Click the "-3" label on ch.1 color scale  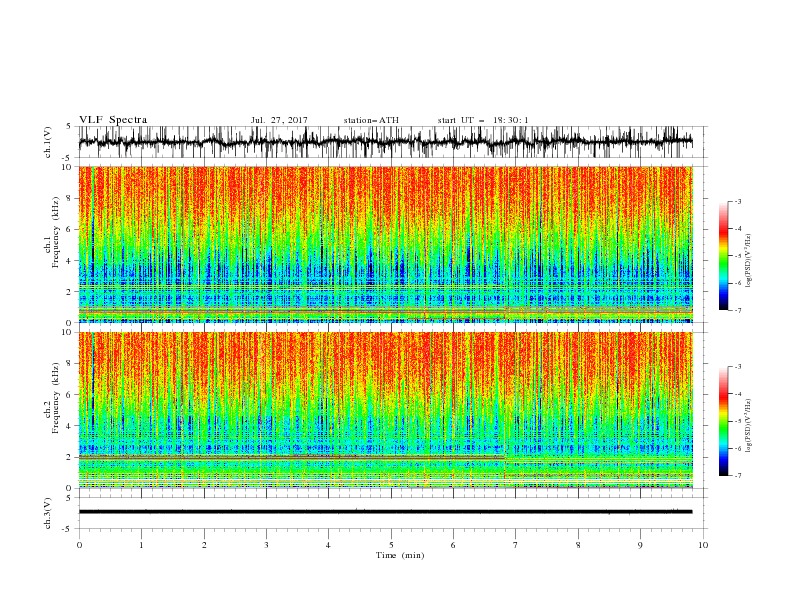(x=737, y=201)
